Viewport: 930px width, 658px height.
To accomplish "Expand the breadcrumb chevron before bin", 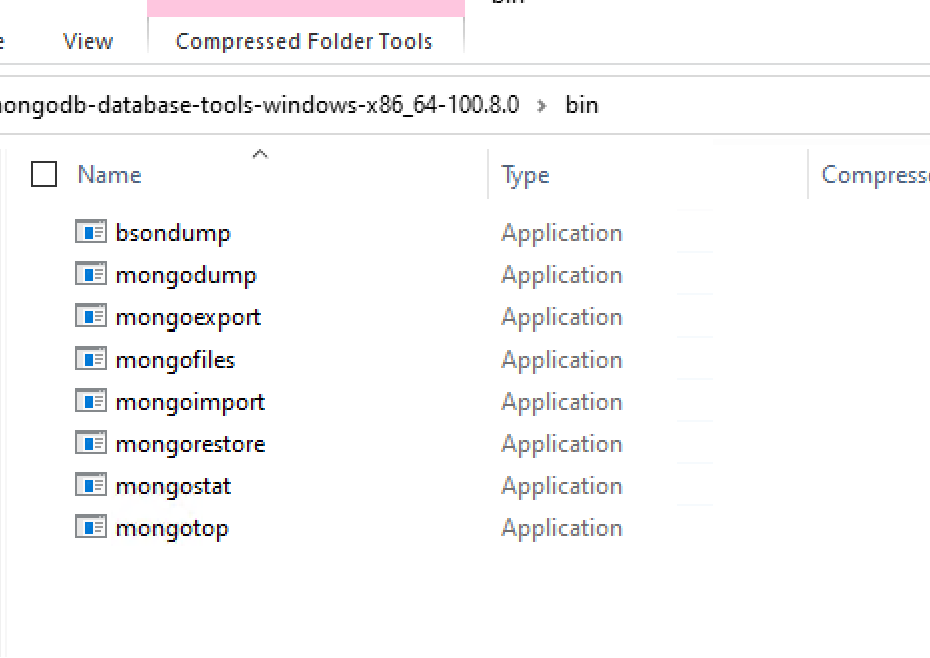I will point(543,105).
